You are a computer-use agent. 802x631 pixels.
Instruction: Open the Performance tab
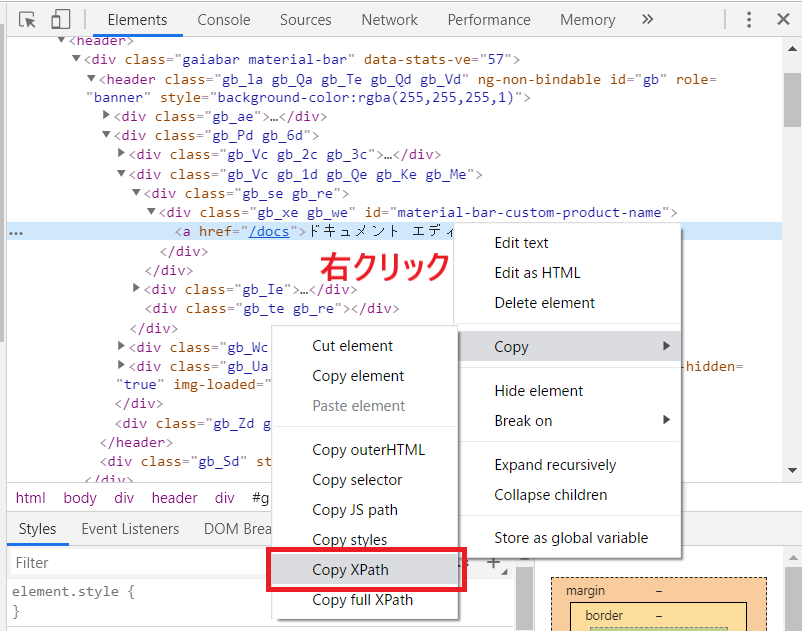pyautogui.click(x=489, y=20)
